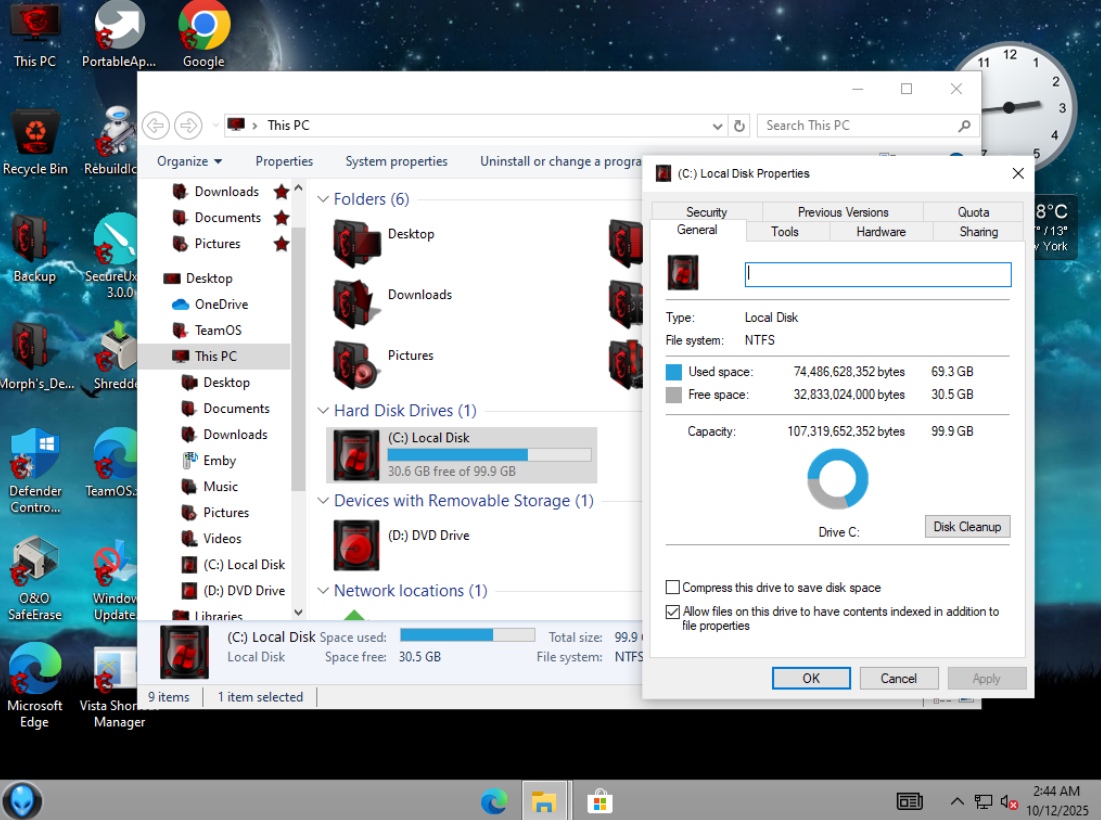Click the Microsoft Store taskbar icon
This screenshot has width=1101, height=820.
(599, 801)
